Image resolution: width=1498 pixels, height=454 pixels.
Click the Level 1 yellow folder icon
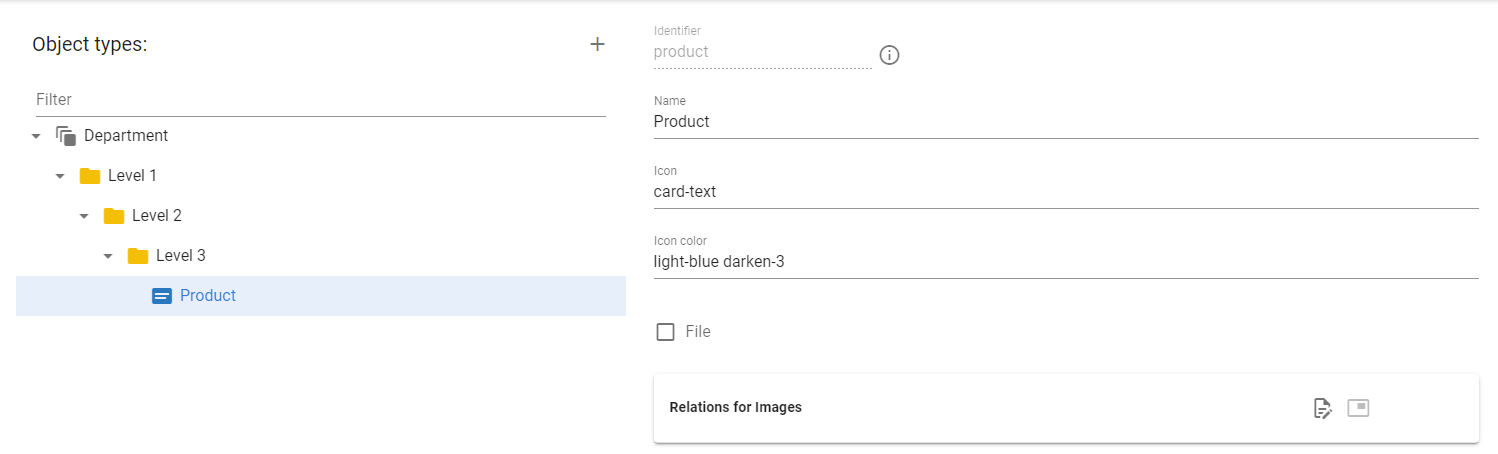click(90, 176)
